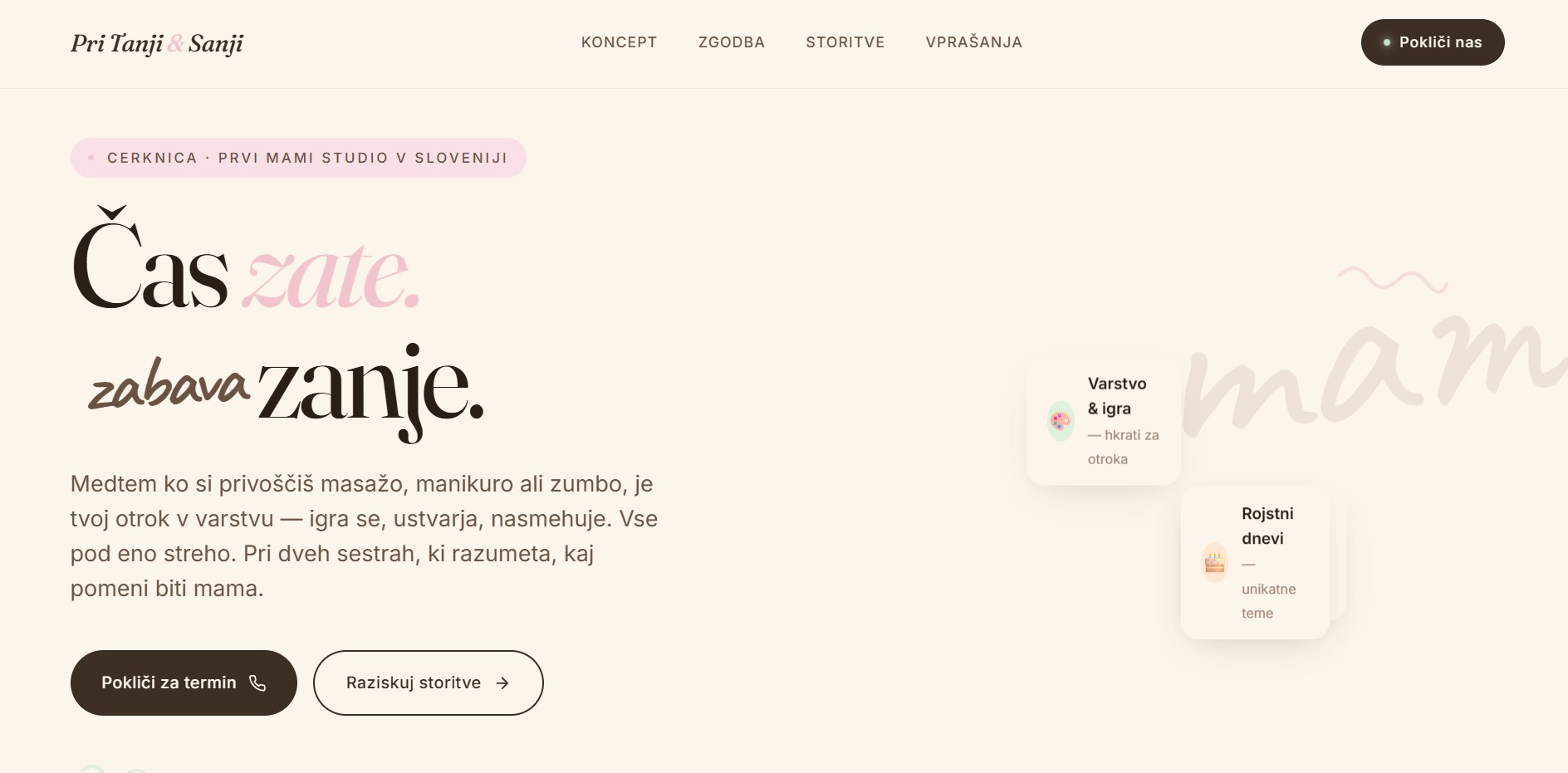This screenshot has height=773, width=1568.
Task: Click the Pri Tanji & Sanji logo
Action: click(157, 43)
